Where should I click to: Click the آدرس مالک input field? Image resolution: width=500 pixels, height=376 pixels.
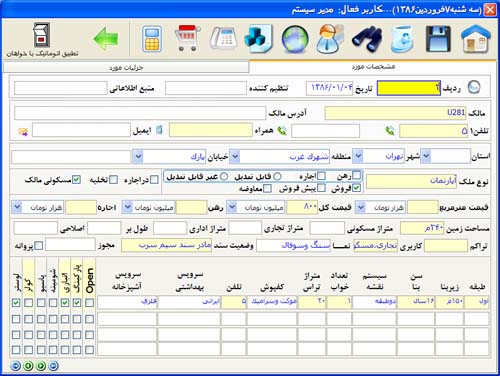point(140,113)
